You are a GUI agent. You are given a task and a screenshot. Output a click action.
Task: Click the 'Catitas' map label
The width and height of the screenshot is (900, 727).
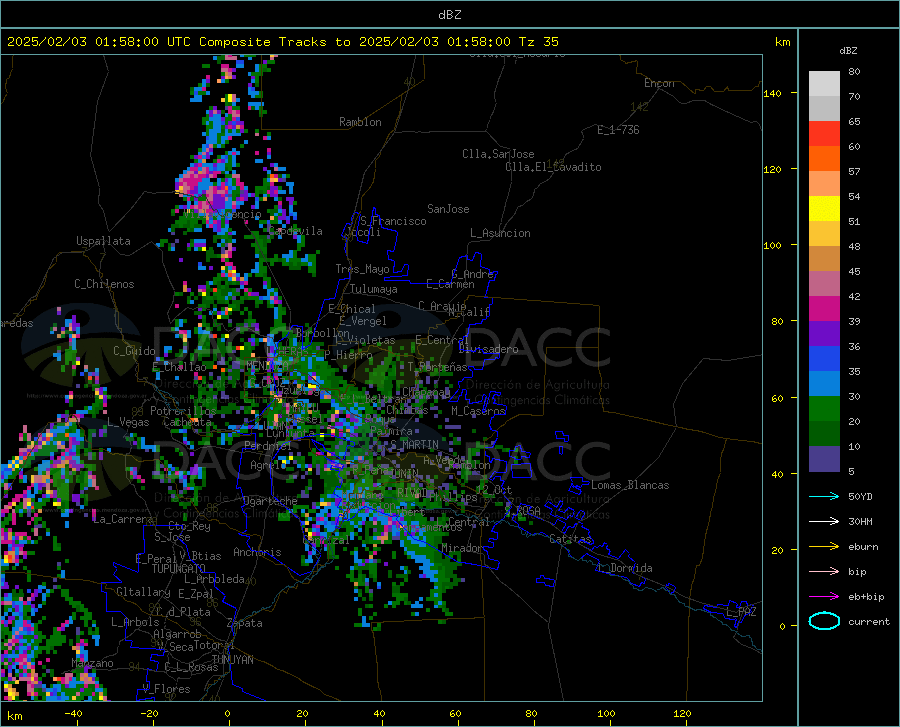click(570, 539)
